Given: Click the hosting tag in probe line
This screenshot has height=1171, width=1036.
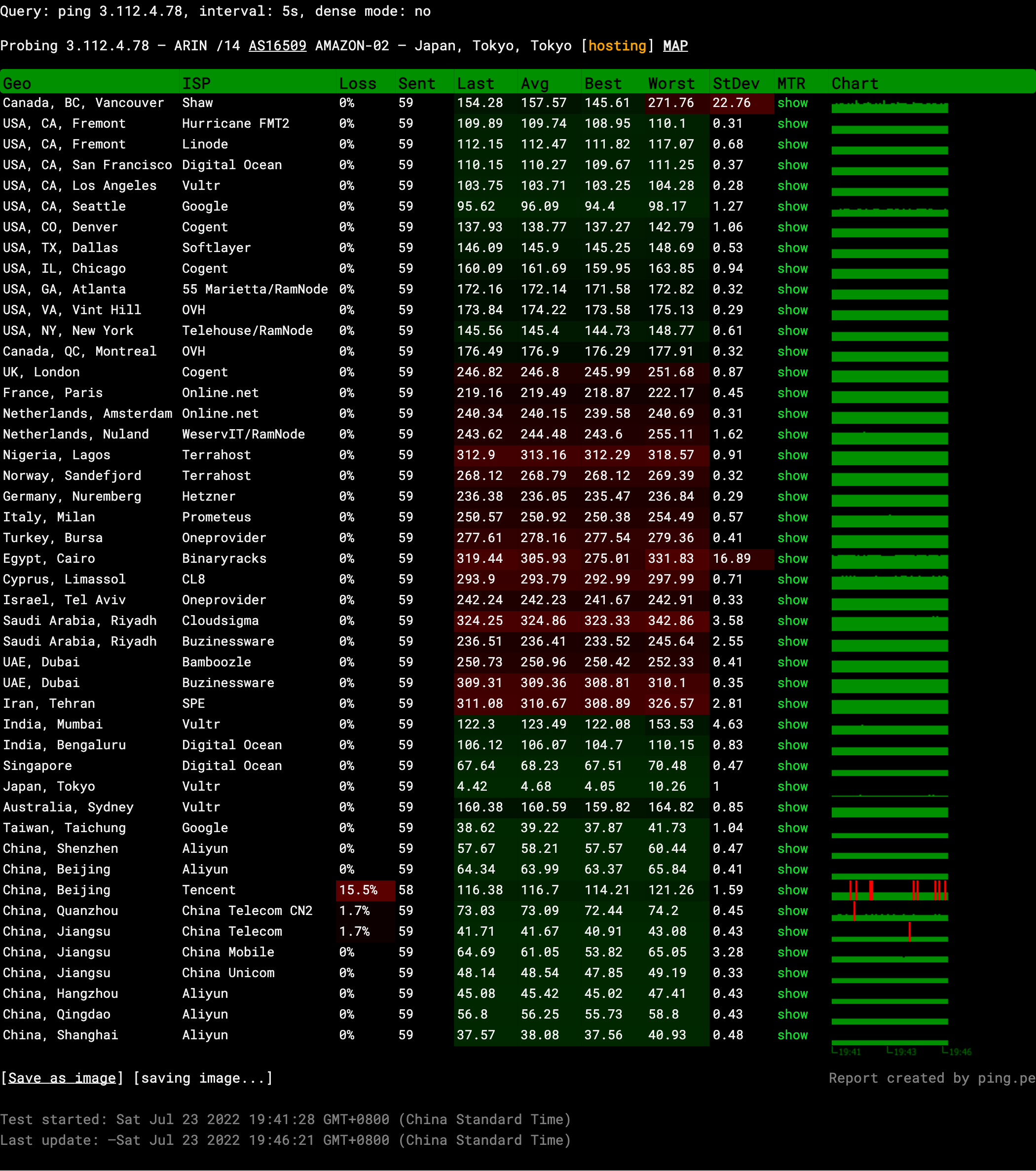Looking at the screenshot, I should (617, 46).
